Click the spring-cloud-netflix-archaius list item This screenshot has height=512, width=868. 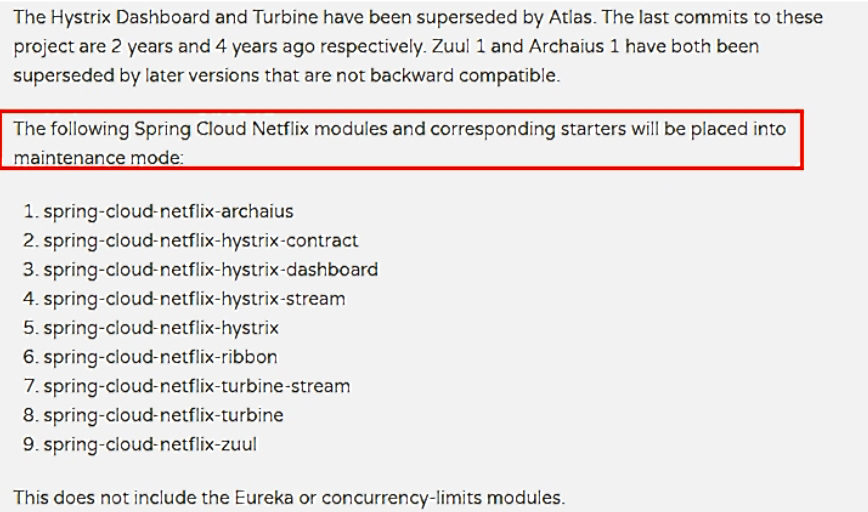(x=168, y=211)
